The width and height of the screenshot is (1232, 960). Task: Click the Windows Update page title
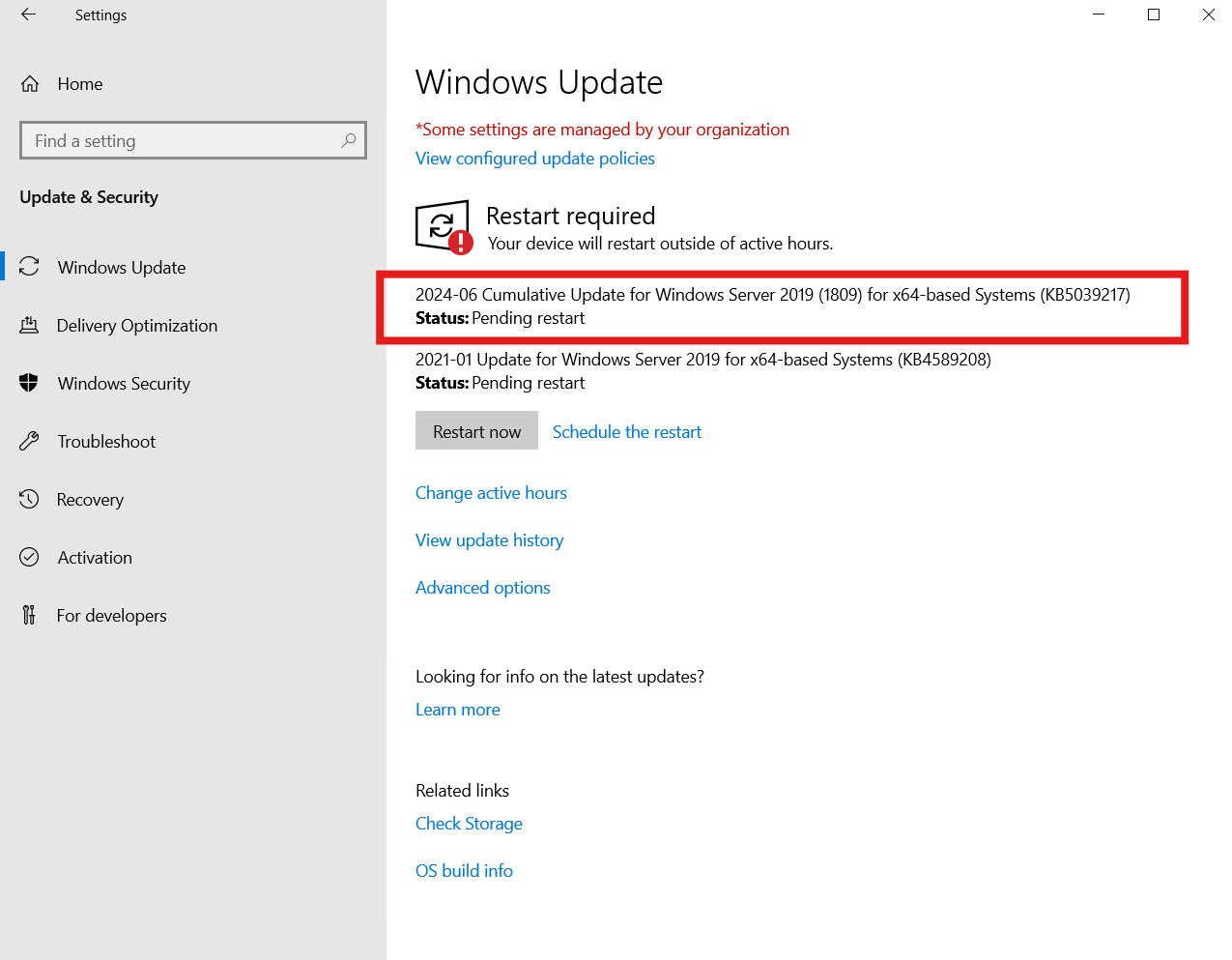point(539,82)
